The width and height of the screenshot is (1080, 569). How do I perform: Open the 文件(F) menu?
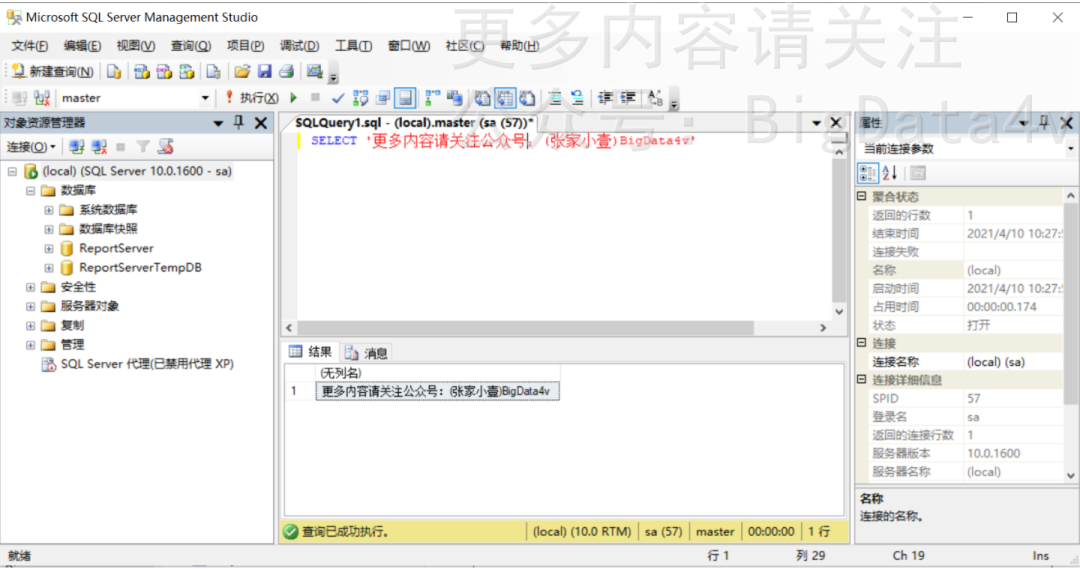coord(29,45)
